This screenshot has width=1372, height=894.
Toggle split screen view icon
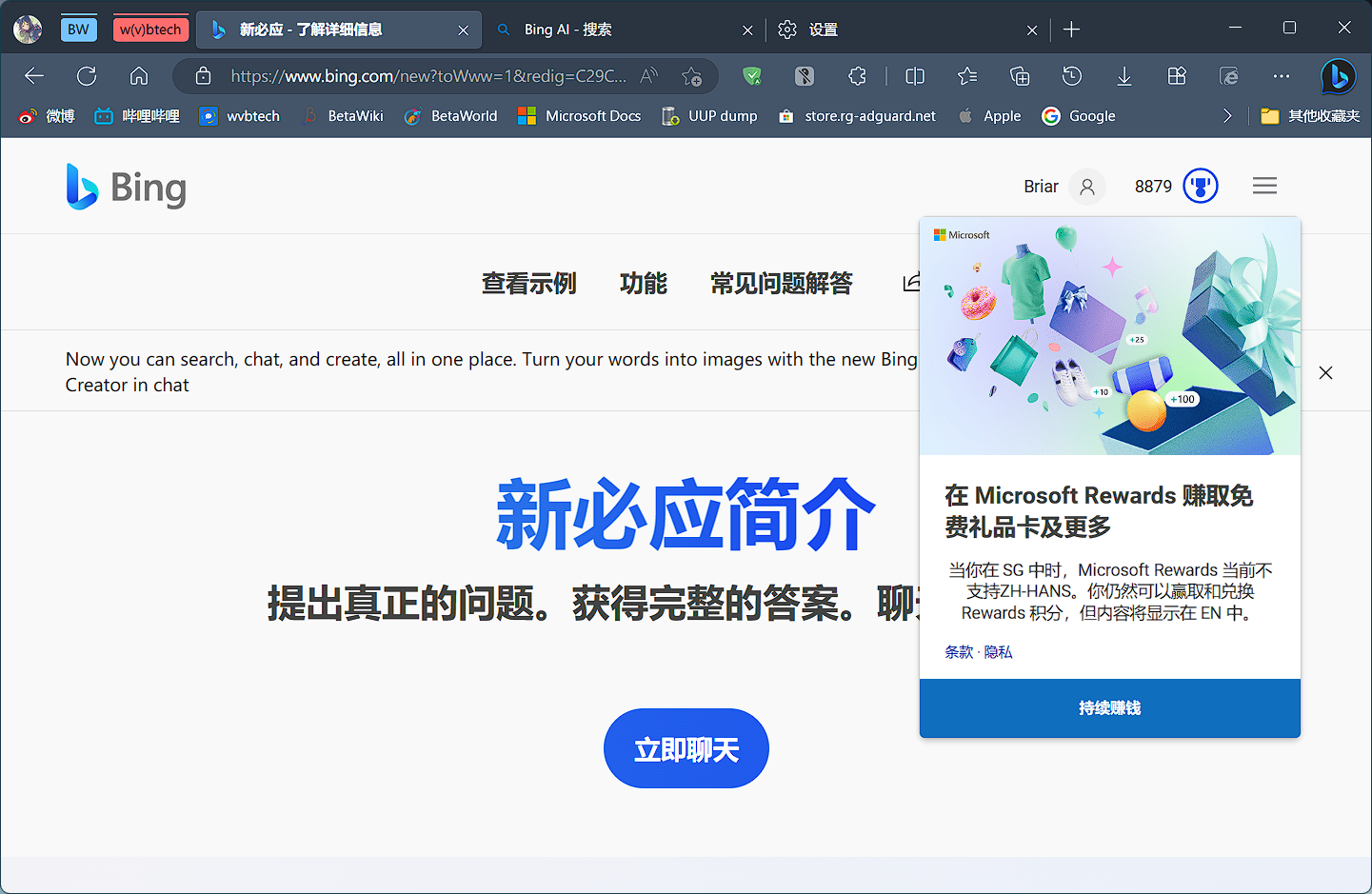(x=915, y=76)
